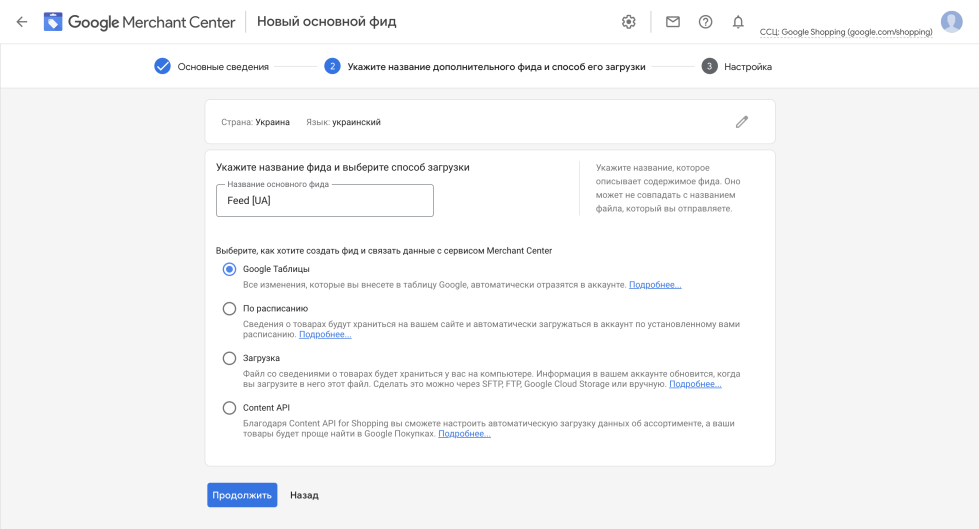Open the user account avatar
979x529 pixels.
[x=952, y=22]
